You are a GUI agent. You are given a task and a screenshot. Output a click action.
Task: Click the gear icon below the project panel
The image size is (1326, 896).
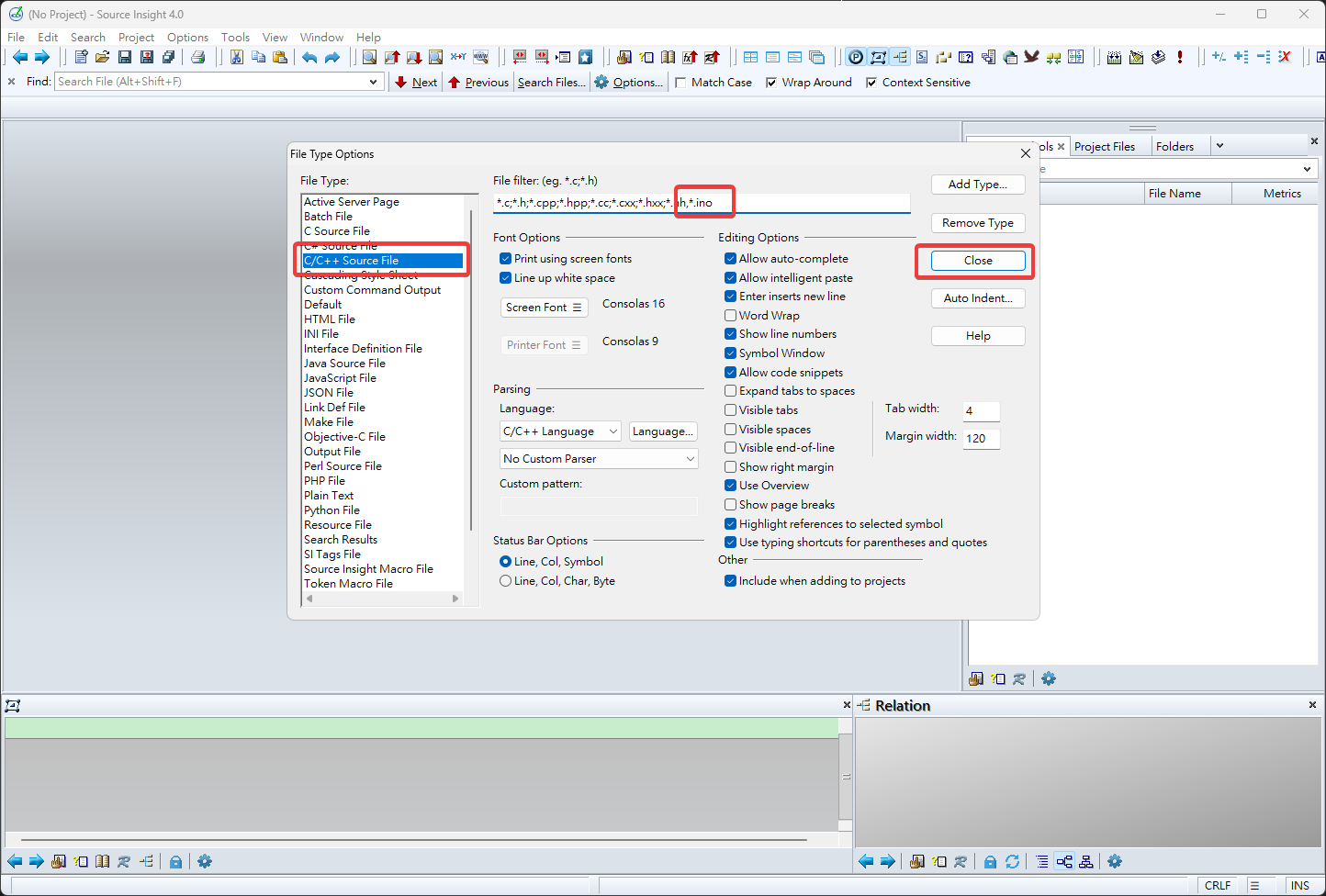pyautogui.click(x=1049, y=678)
